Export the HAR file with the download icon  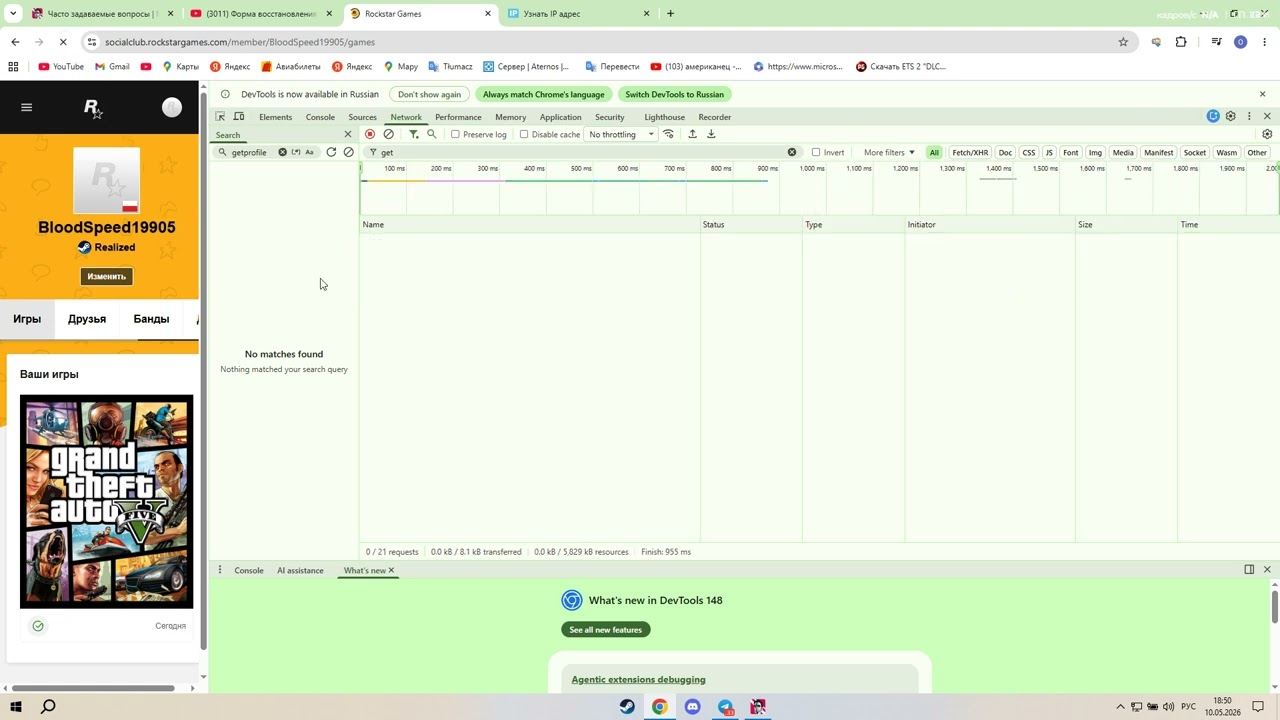pyautogui.click(x=711, y=134)
